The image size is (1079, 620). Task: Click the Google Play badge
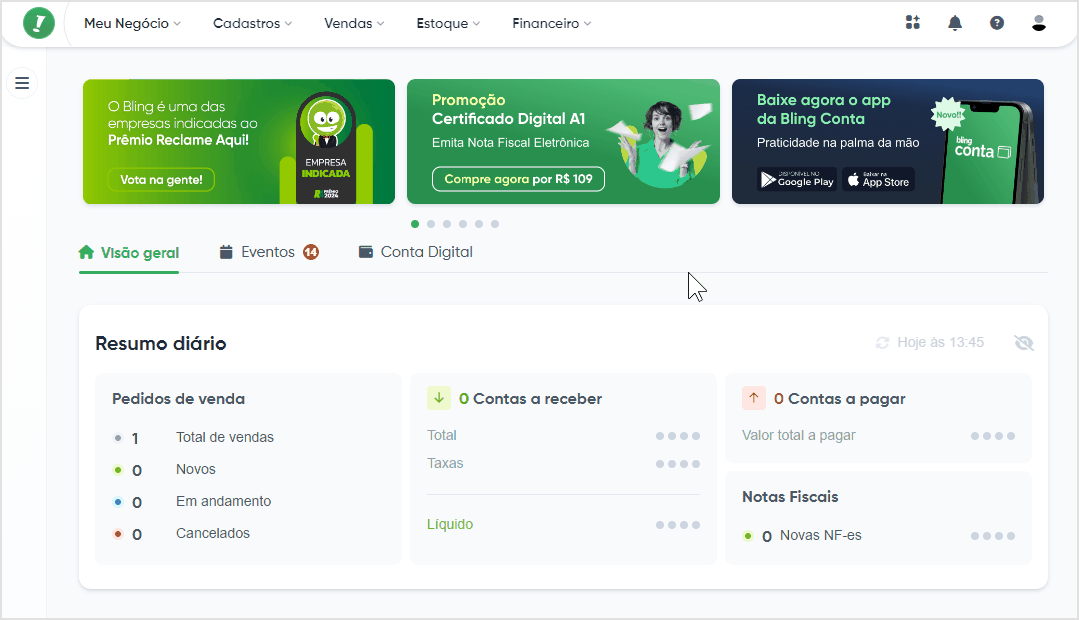point(797,180)
